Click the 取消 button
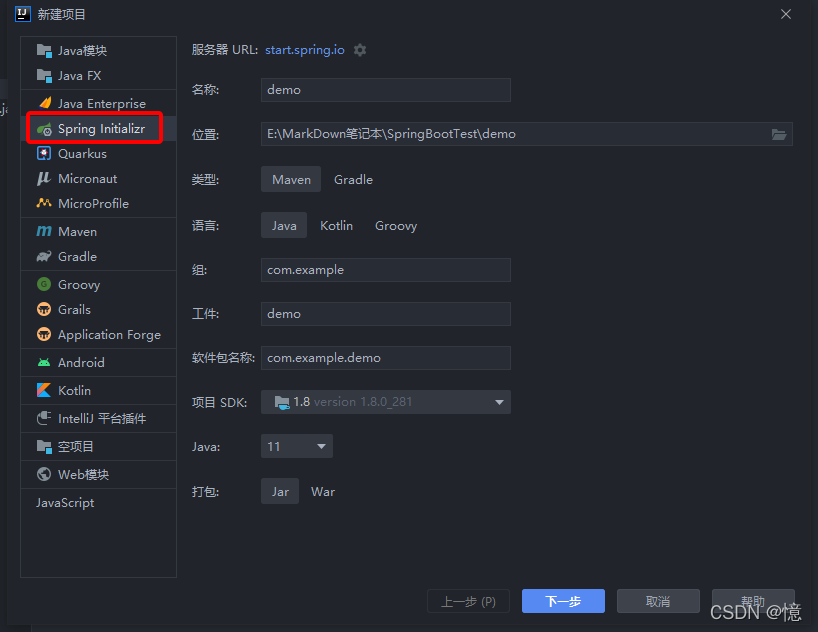This screenshot has height=632, width=818. click(x=658, y=601)
